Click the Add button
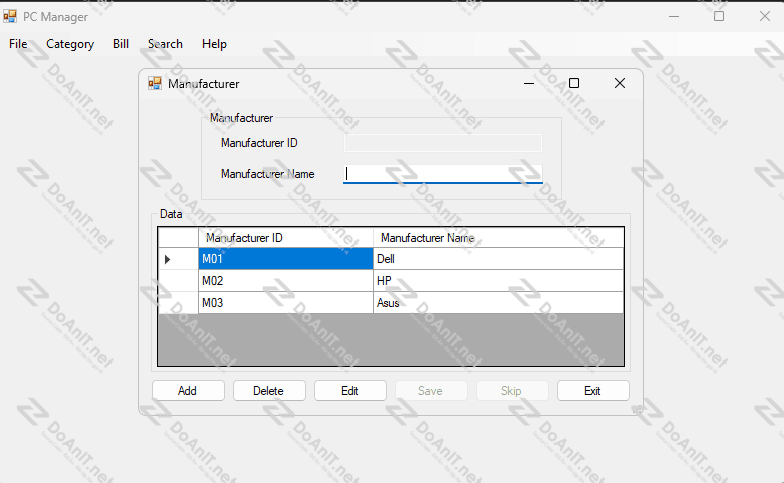The image size is (784, 483). coord(187,391)
